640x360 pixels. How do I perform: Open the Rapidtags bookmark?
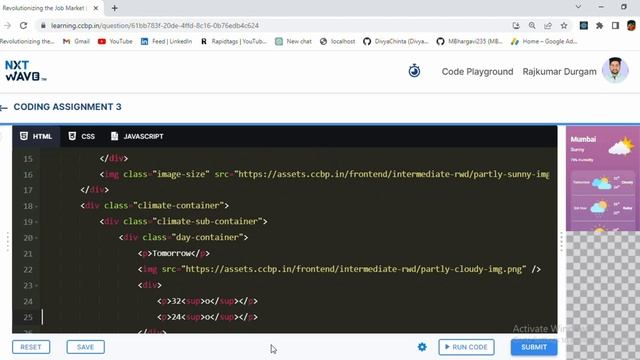[x=233, y=41]
